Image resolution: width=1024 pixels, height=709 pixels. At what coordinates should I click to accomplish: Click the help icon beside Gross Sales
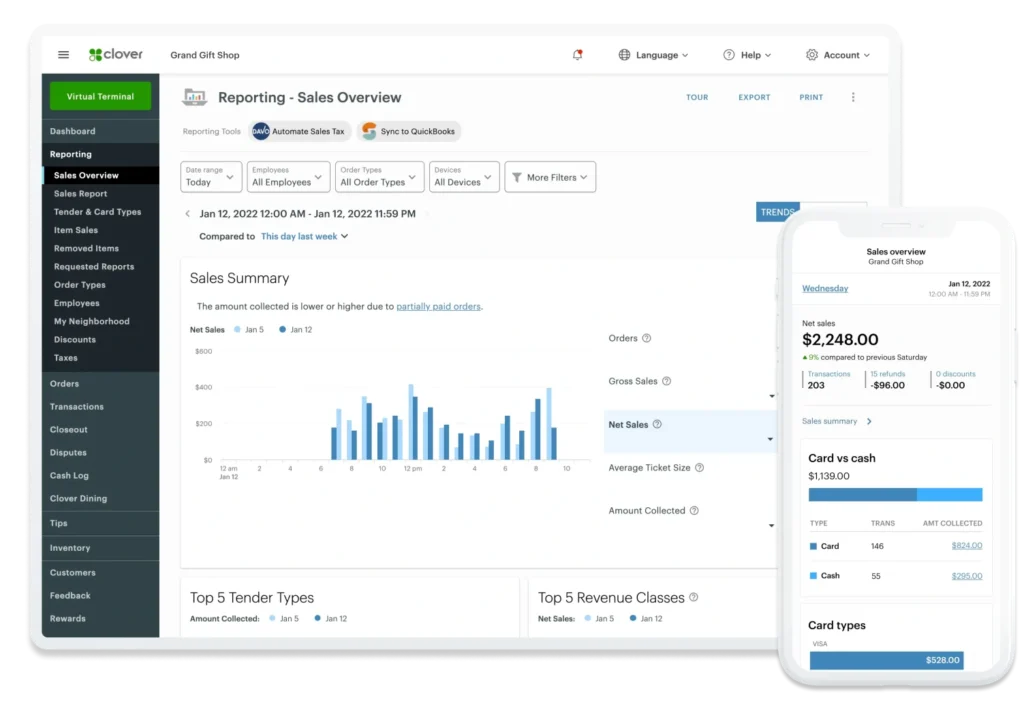click(667, 381)
